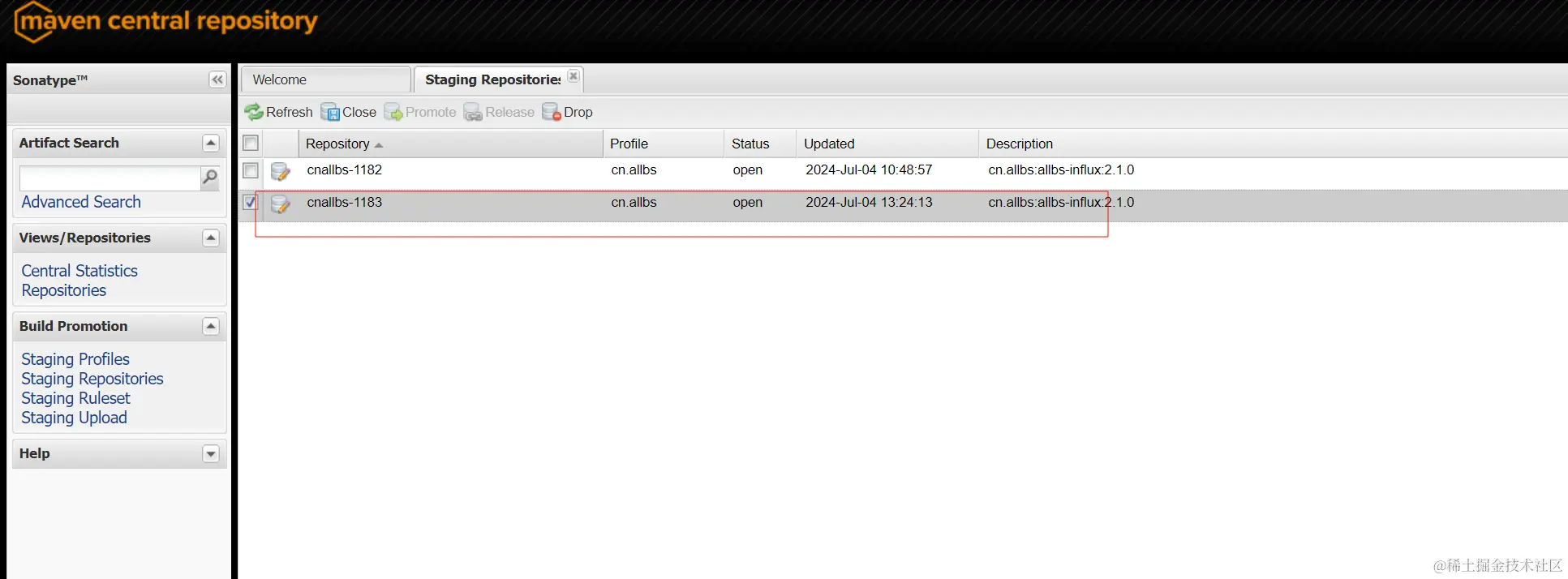The width and height of the screenshot is (1568, 579).
Task: Open Staging Profiles link
Action: tap(75, 359)
